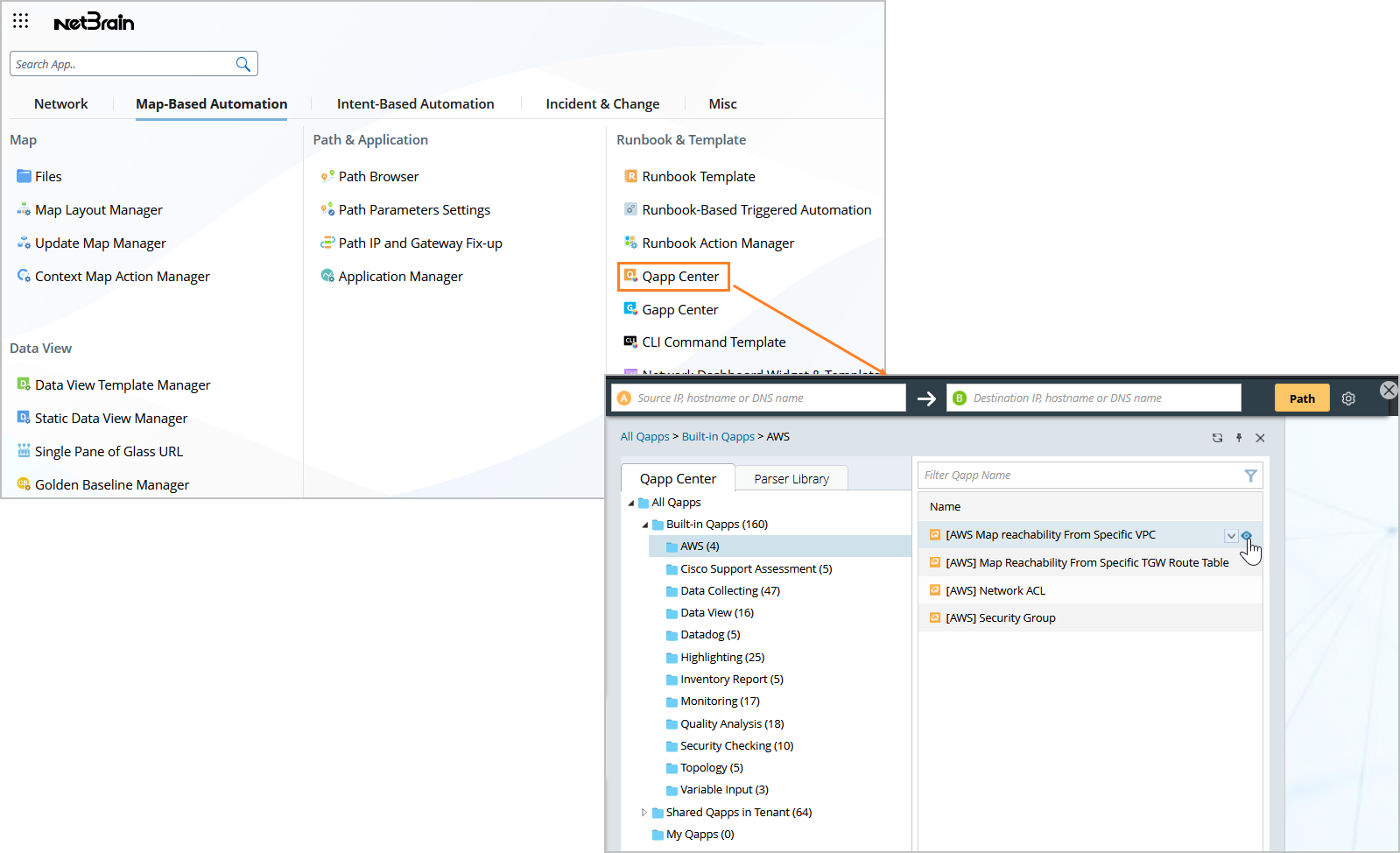Click the Update Map Manager icon
This screenshot has height=853, width=1400.
[24, 243]
